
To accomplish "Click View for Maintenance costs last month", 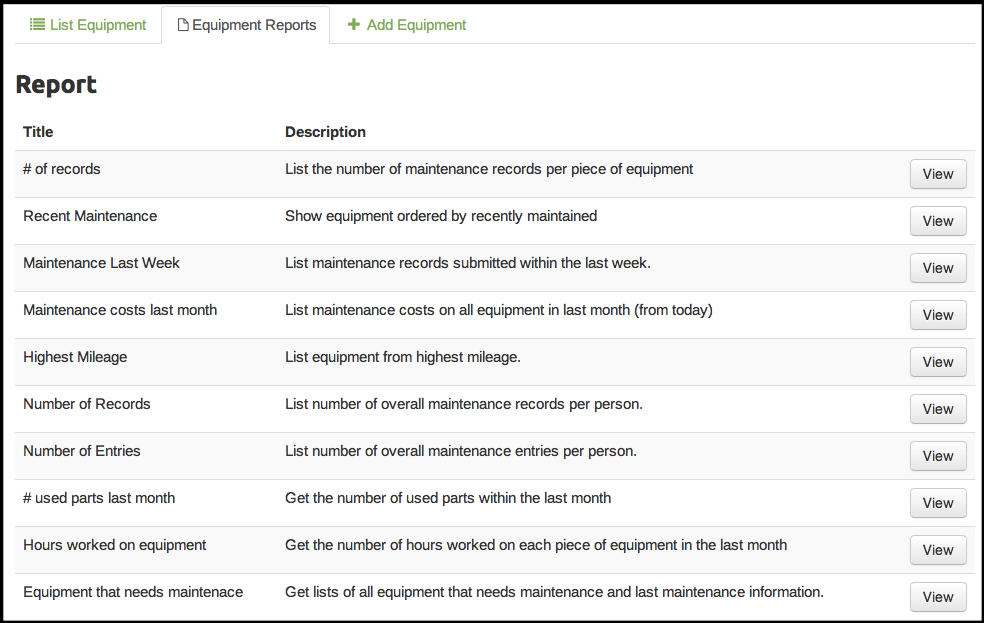I will pos(937,315).
